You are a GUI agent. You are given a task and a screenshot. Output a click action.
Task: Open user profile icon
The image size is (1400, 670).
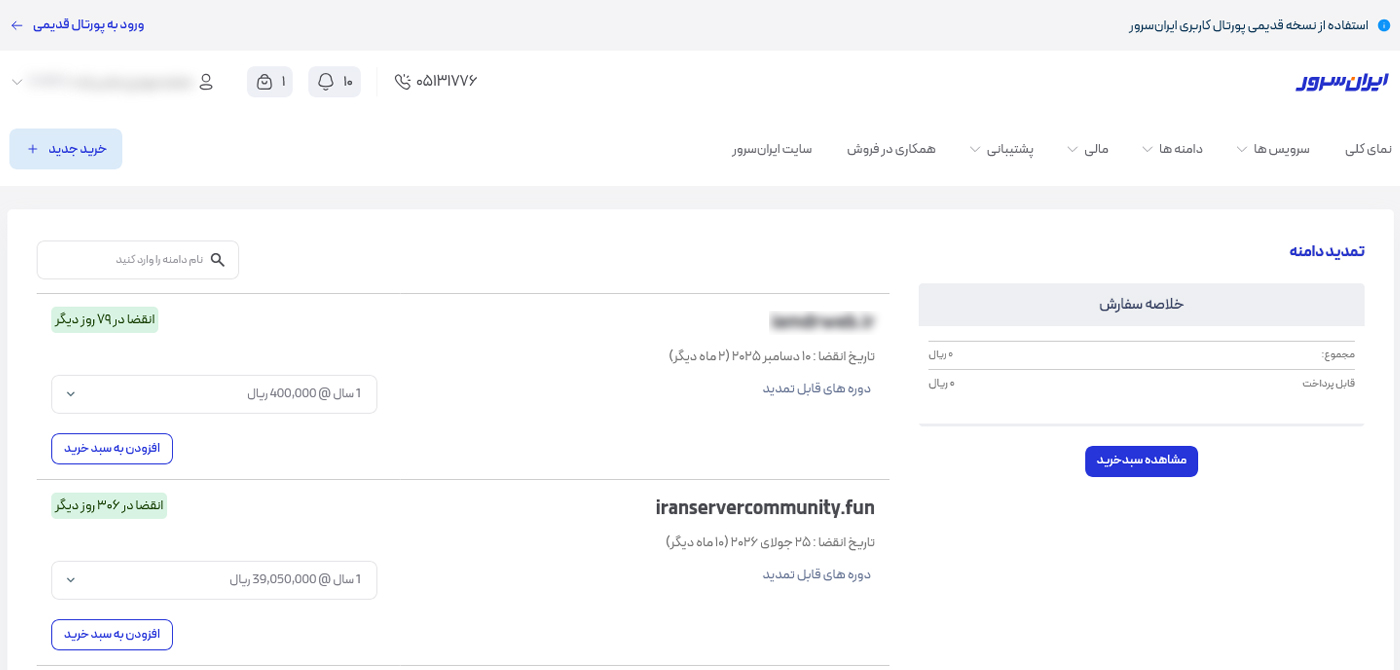[206, 82]
